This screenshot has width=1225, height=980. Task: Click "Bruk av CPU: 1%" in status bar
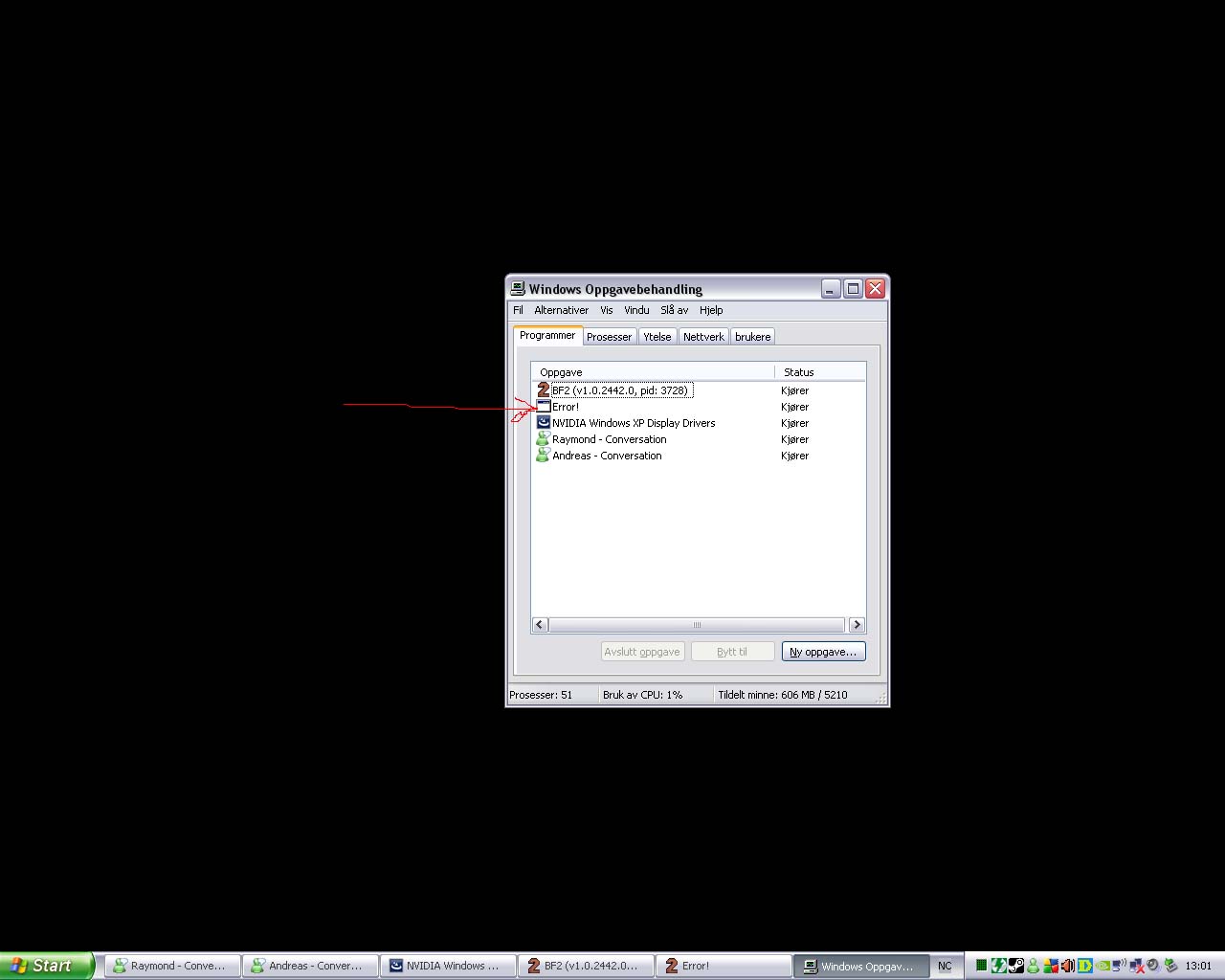[642, 695]
